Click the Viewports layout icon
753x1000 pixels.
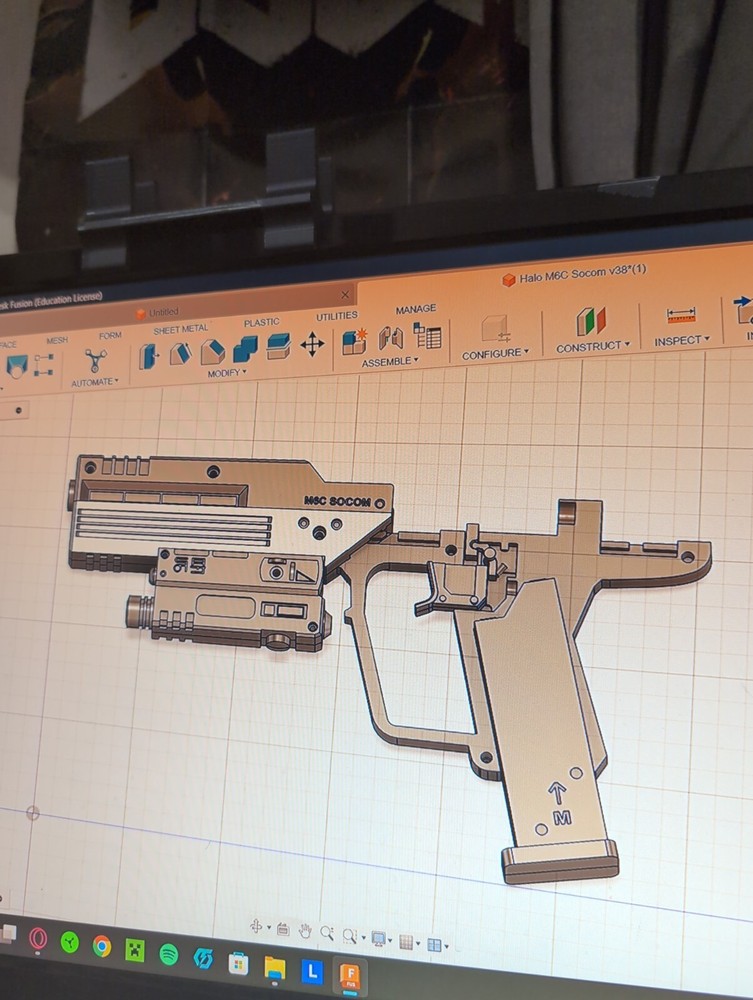pos(434,944)
